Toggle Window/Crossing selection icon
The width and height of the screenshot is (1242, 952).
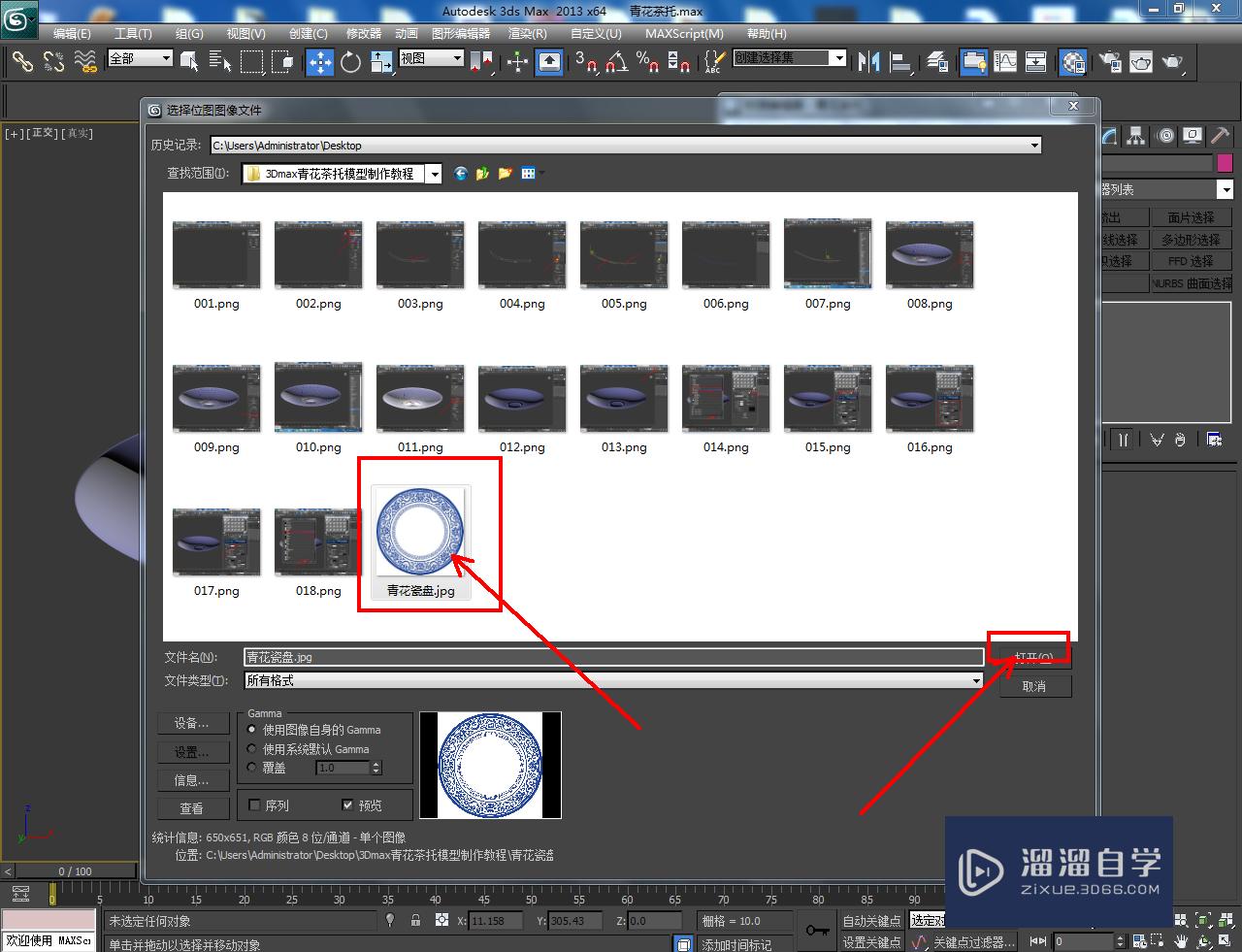pyautogui.click(x=282, y=62)
